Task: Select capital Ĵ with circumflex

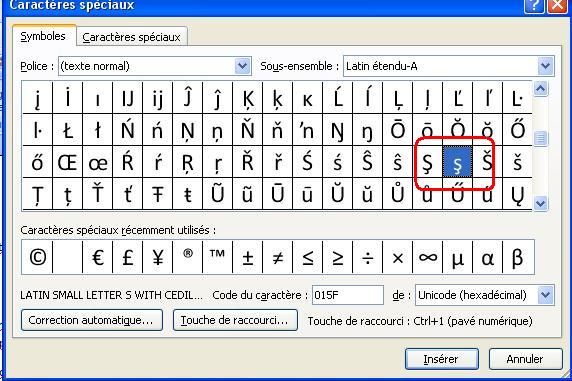Action: pyautogui.click(x=188, y=98)
